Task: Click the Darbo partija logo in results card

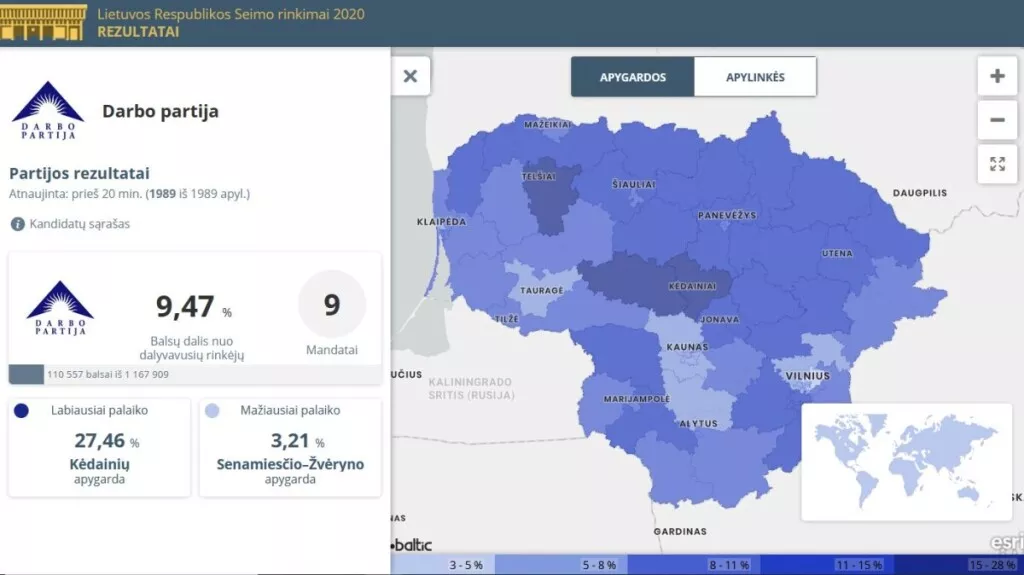Action: (60, 308)
